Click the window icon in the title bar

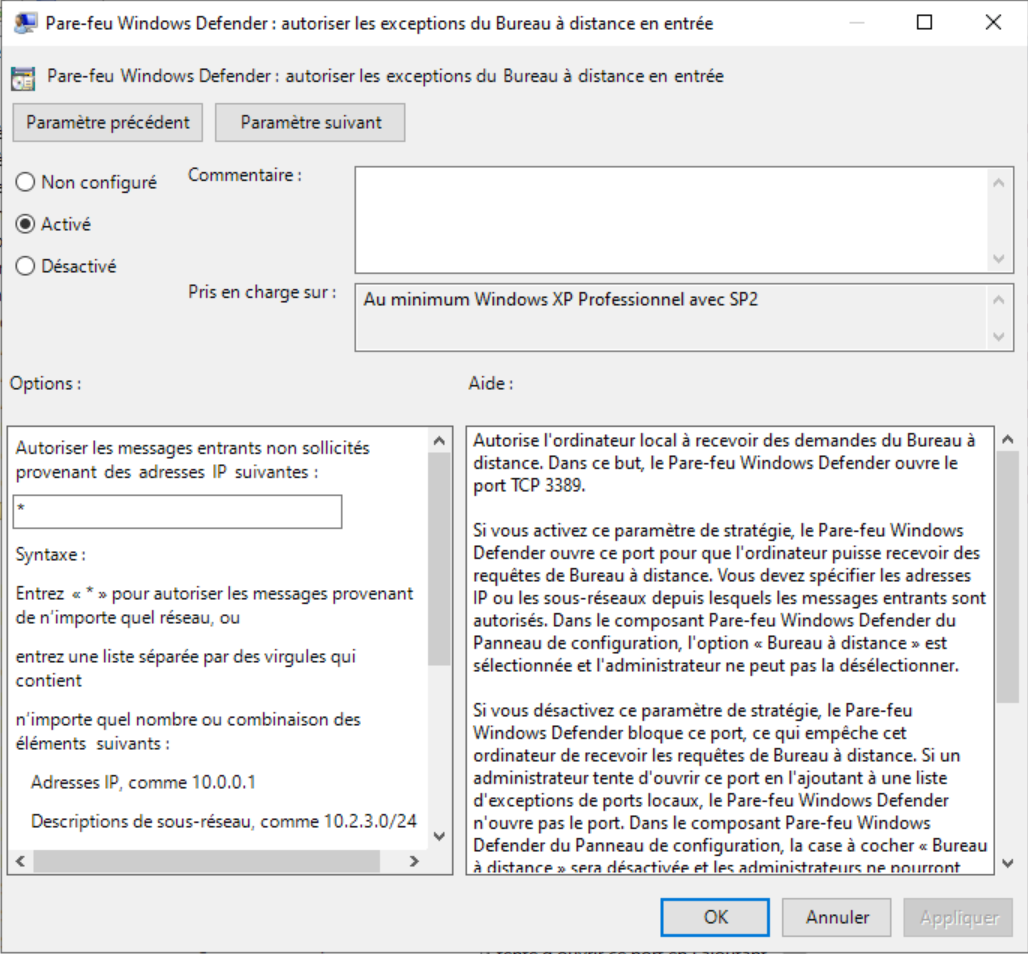[27, 23]
